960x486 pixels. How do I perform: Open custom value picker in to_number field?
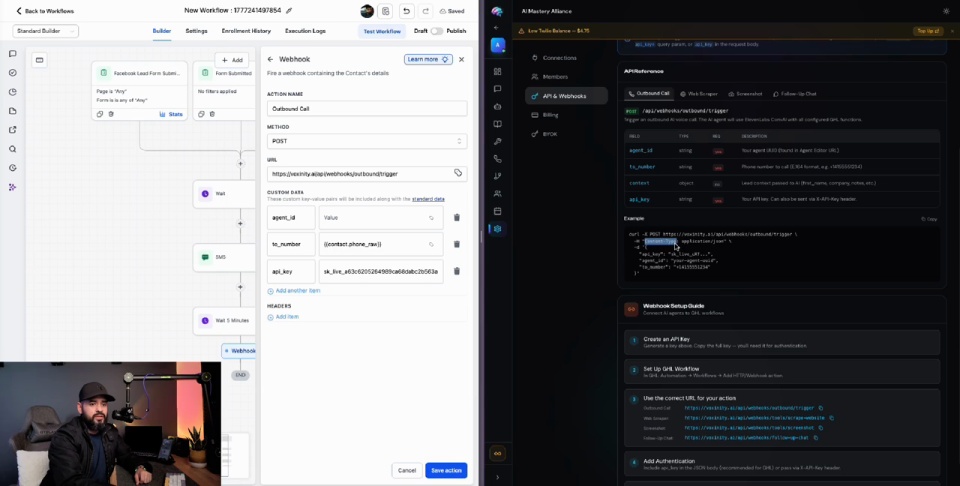click(431, 244)
